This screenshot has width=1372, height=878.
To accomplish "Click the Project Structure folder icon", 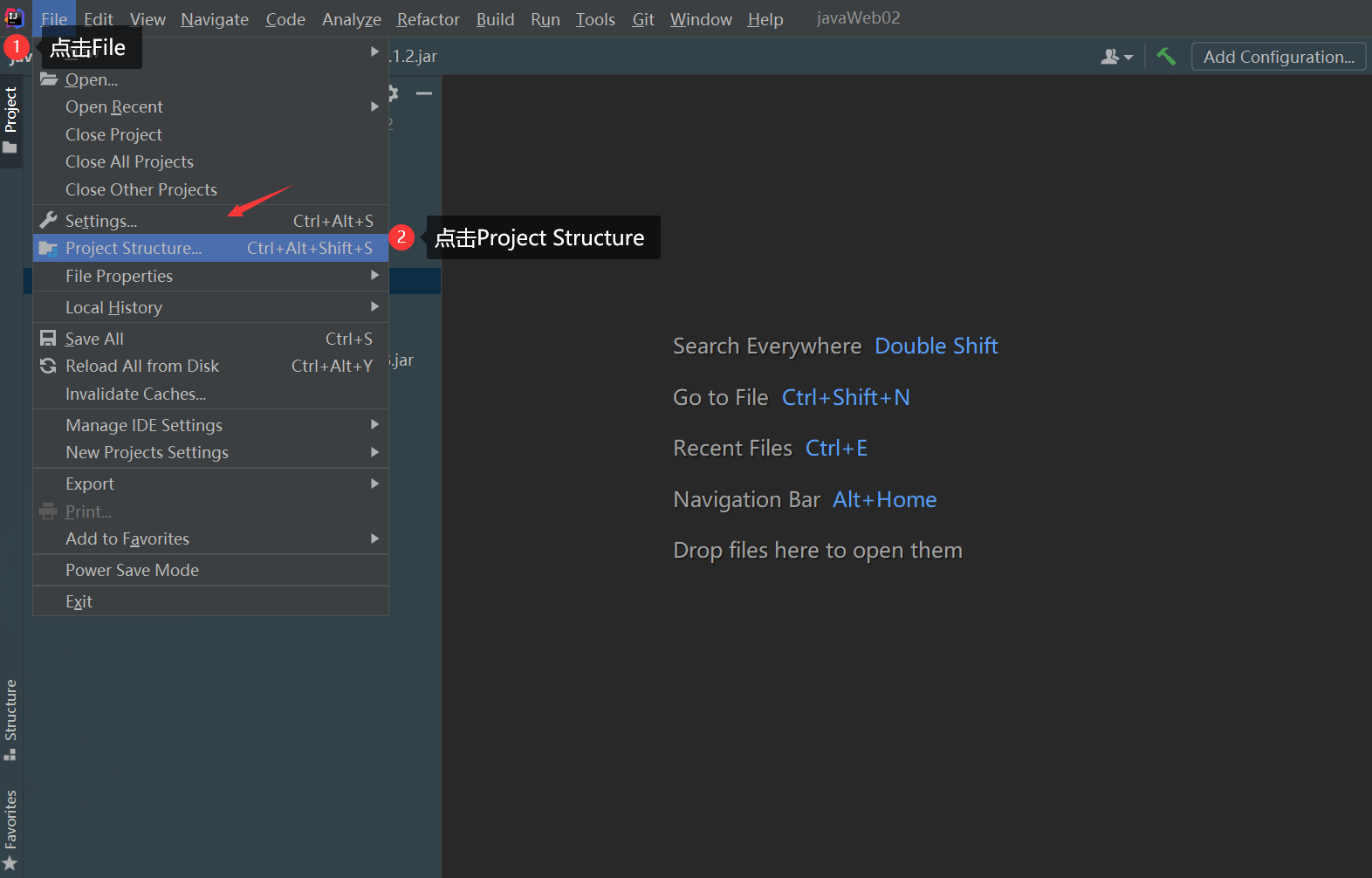I will [x=49, y=249].
